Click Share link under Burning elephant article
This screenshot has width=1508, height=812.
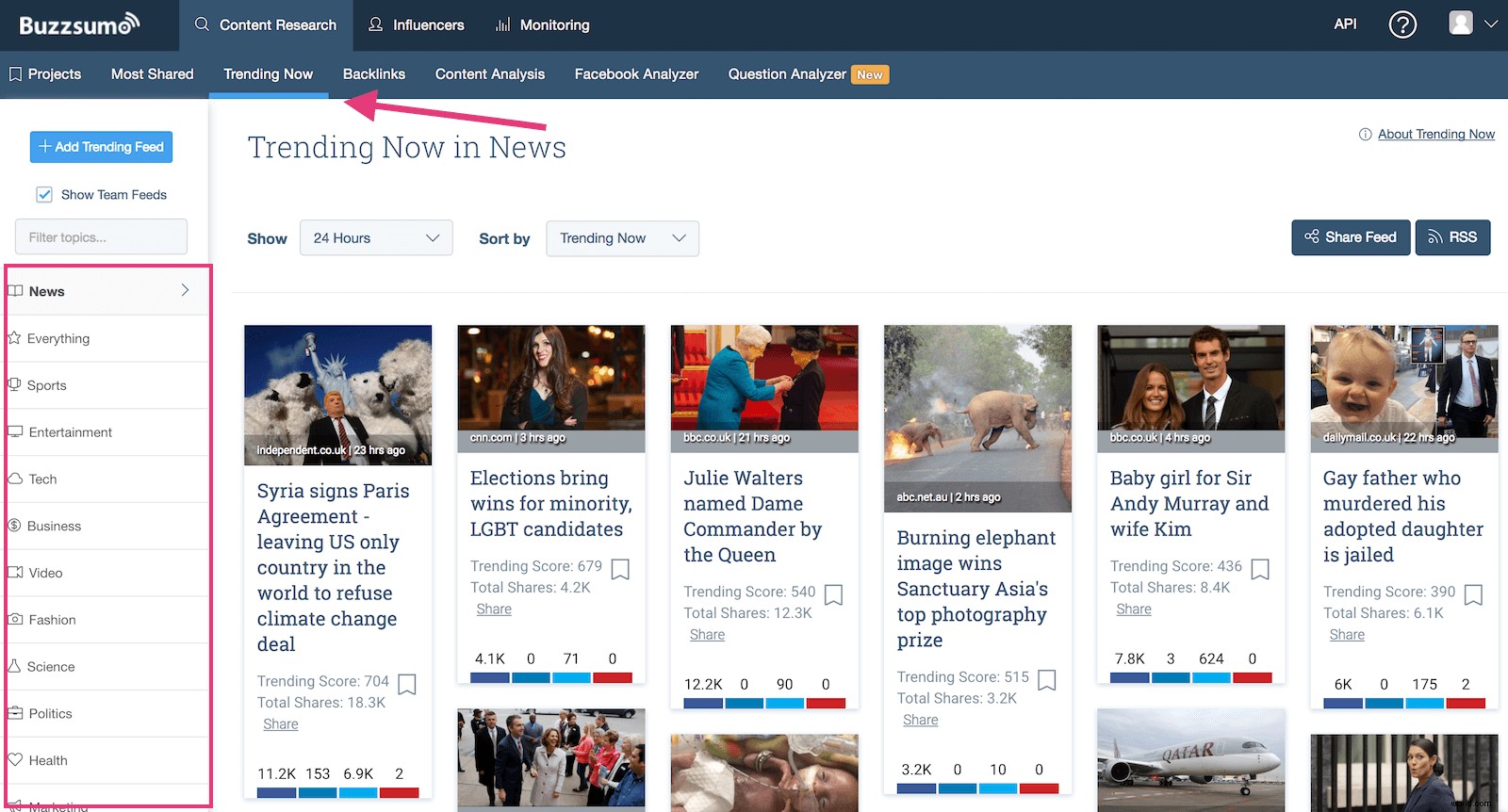(920, 721)
